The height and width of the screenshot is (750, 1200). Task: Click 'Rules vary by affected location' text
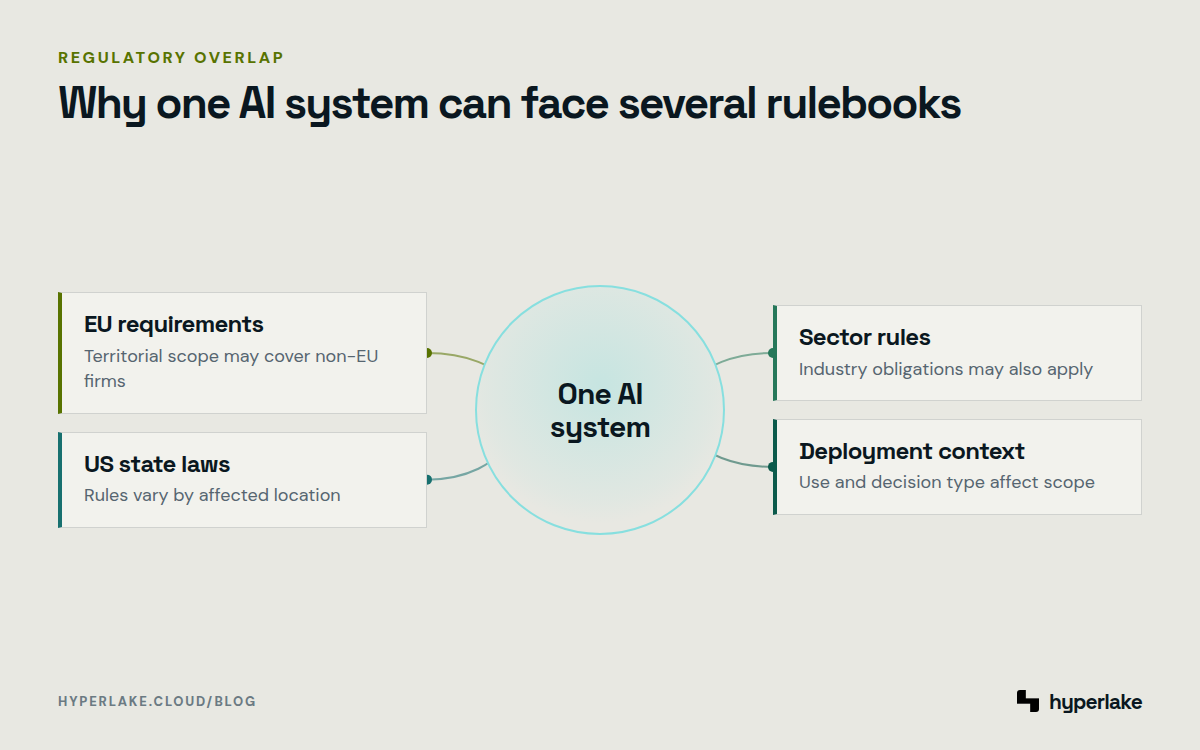[x=212, y=495]
